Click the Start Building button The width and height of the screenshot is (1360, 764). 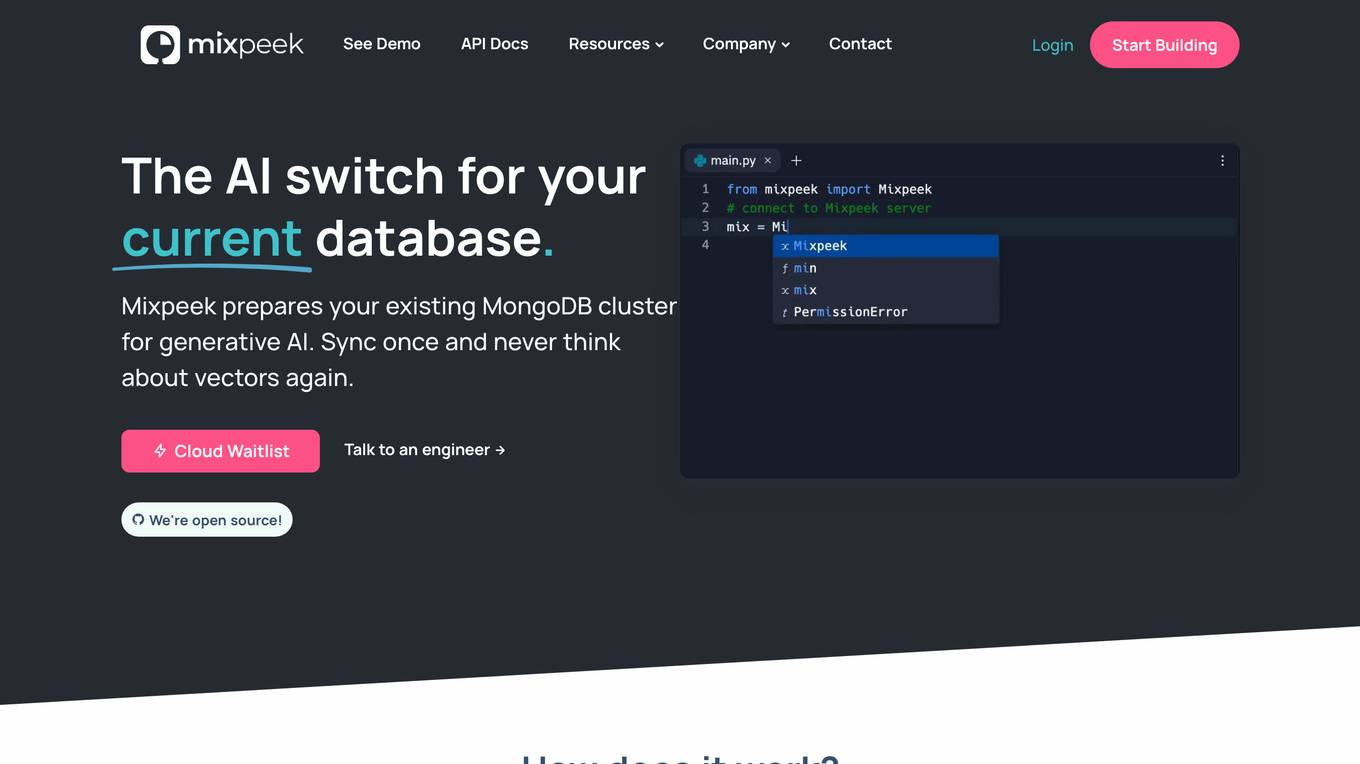(1164, 45)
